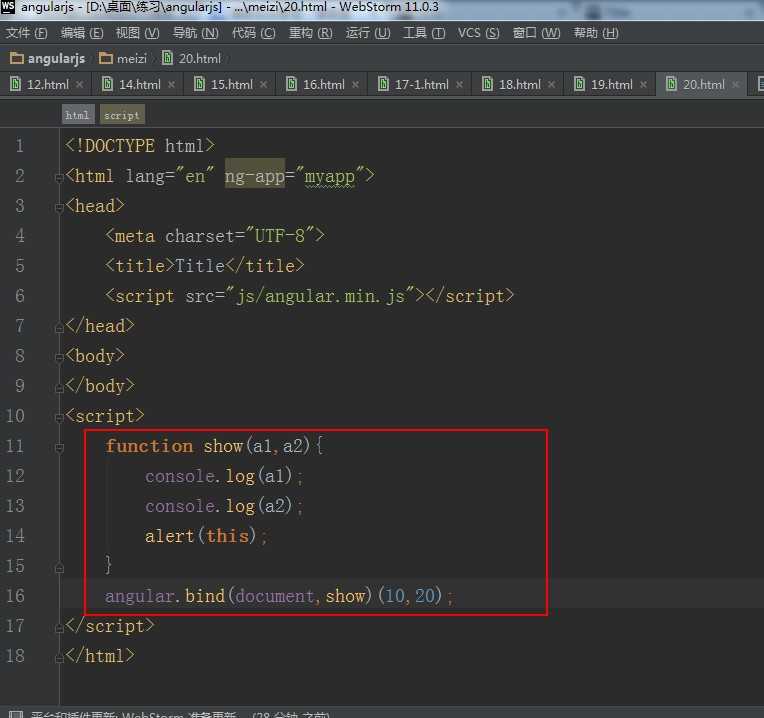Close the 16.html tab
Screen dimensions: 764x718
(x=356, y=85)
